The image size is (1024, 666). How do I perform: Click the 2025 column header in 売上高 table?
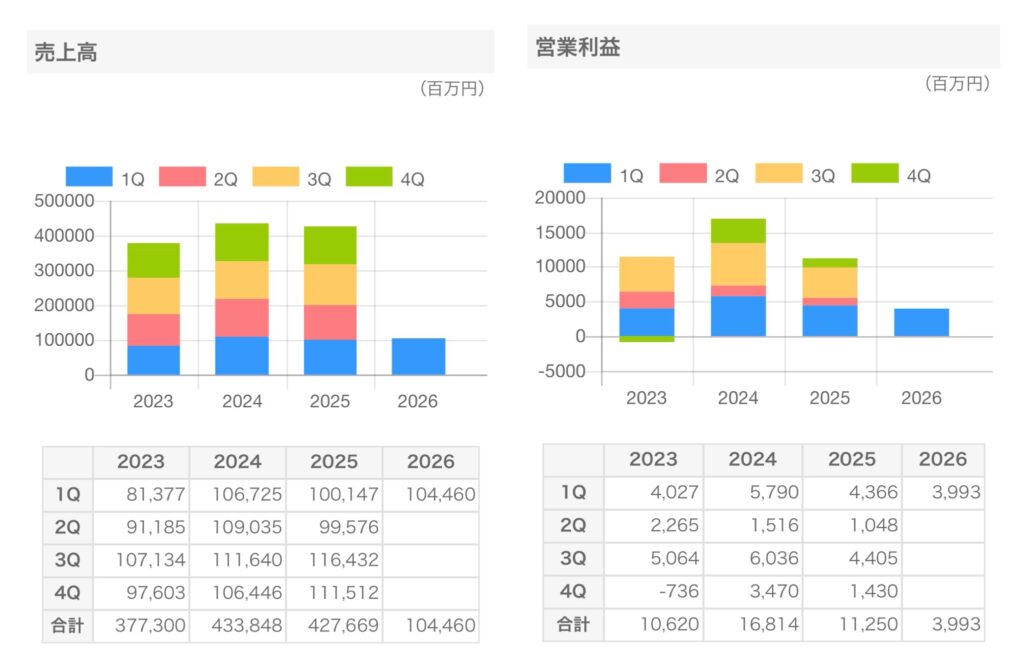tap(333, 462)
